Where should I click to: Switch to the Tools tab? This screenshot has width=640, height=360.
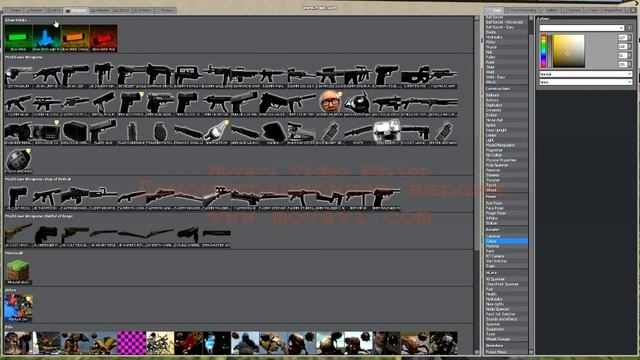point(495,10)
